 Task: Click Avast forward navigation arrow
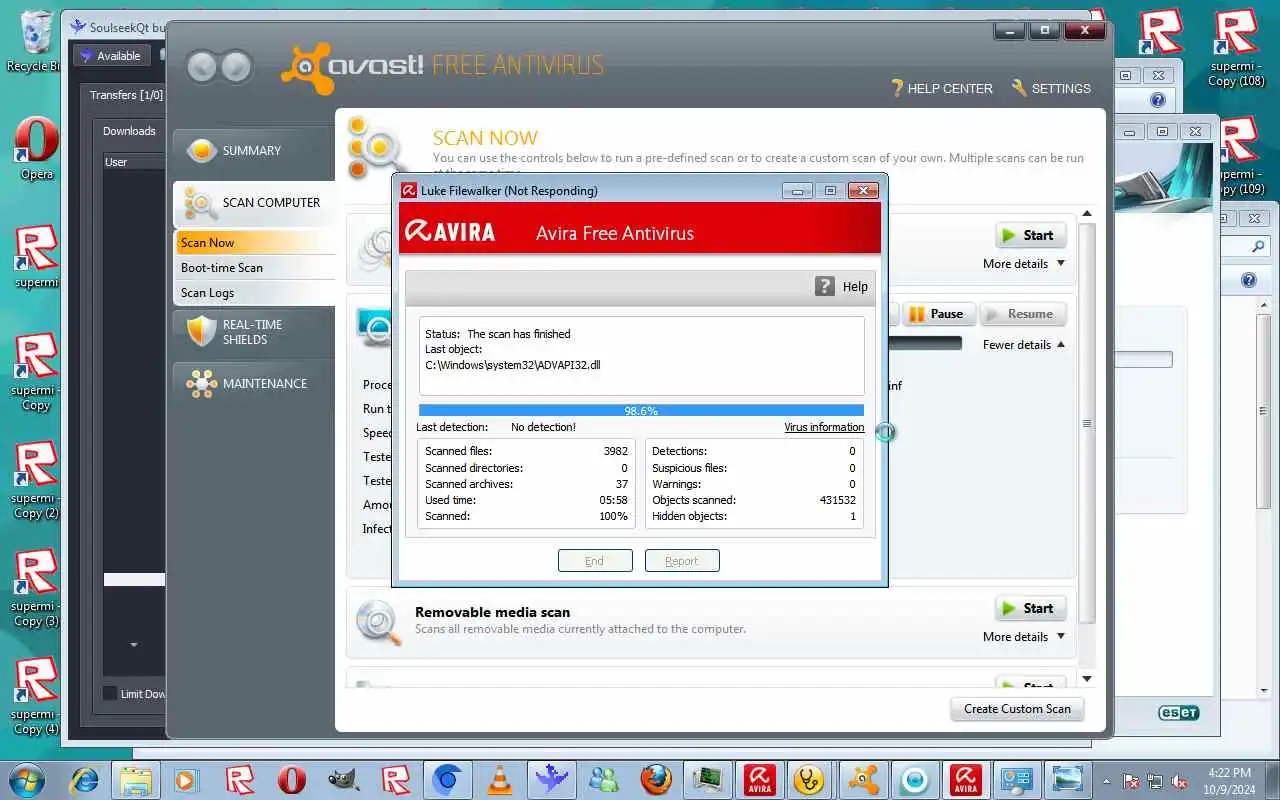tap(236, 67)
